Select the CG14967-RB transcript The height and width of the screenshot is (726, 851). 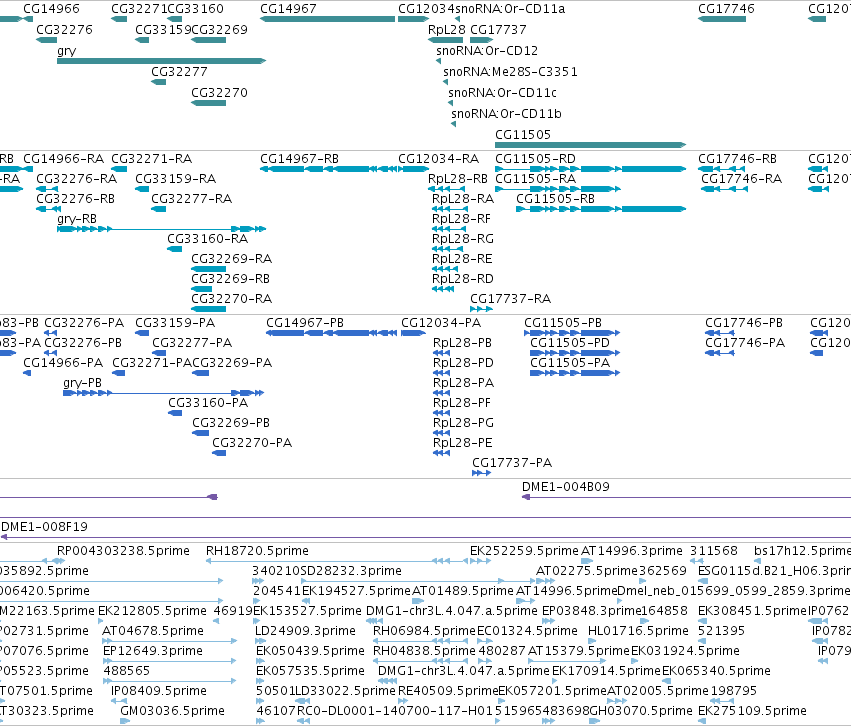(x=328, y=169)
